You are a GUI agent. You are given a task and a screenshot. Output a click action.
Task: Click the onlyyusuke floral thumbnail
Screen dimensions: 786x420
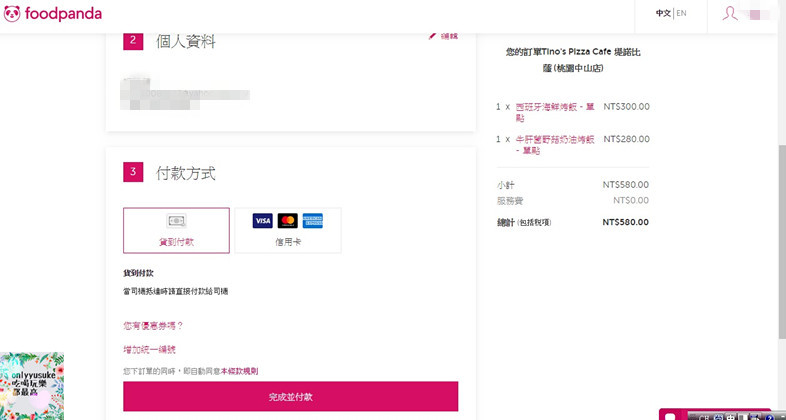click(32, 386)
